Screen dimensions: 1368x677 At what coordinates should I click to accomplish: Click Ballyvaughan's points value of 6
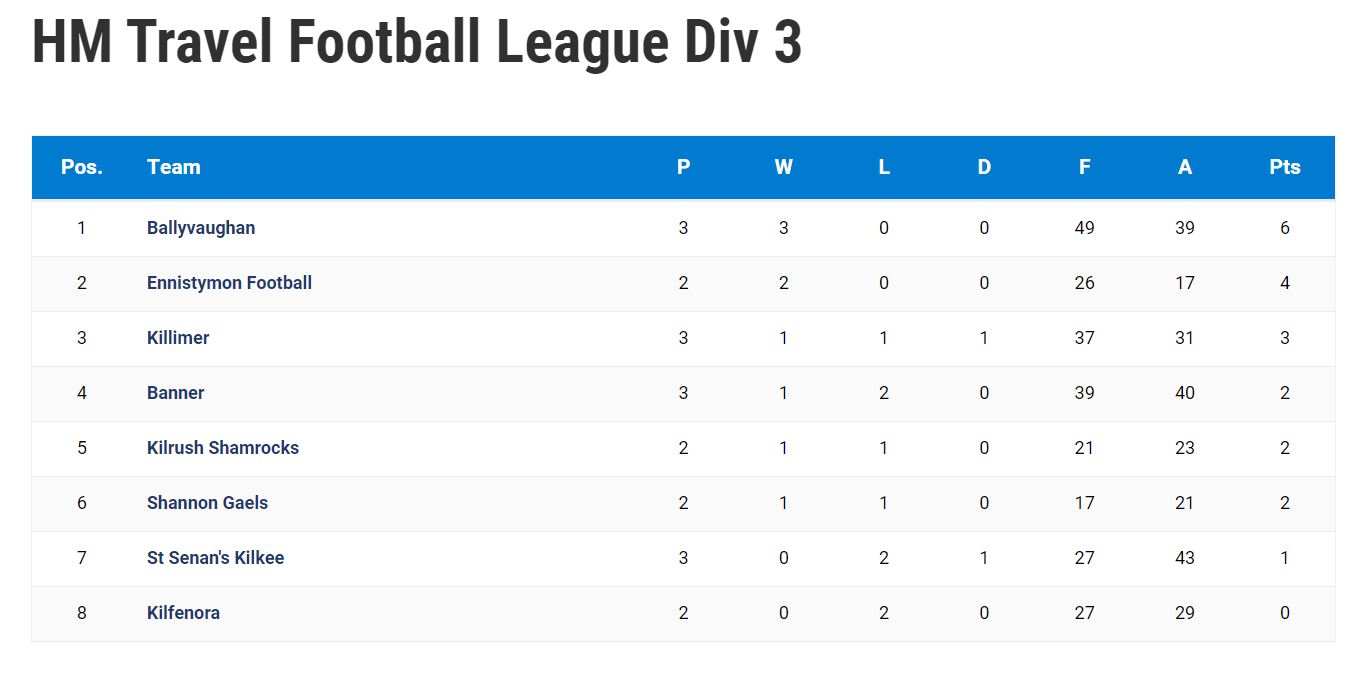(x=1285, y=228)
